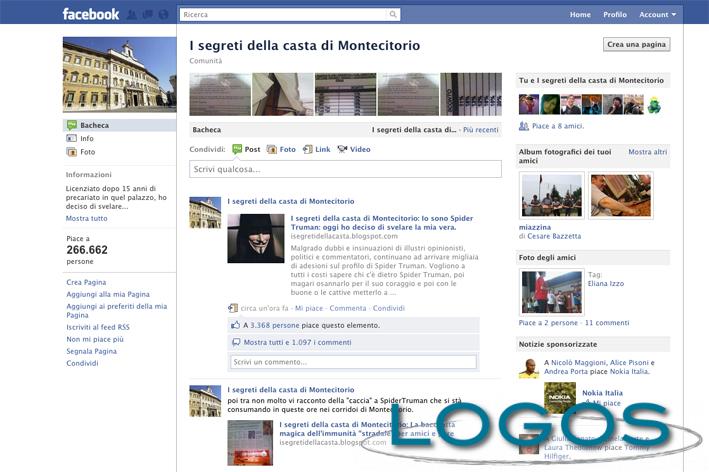The height and width of the screenshot is (472, 709).
Task: Click the Nokia Italia sponsored link
Action: [x=602, y=393]
